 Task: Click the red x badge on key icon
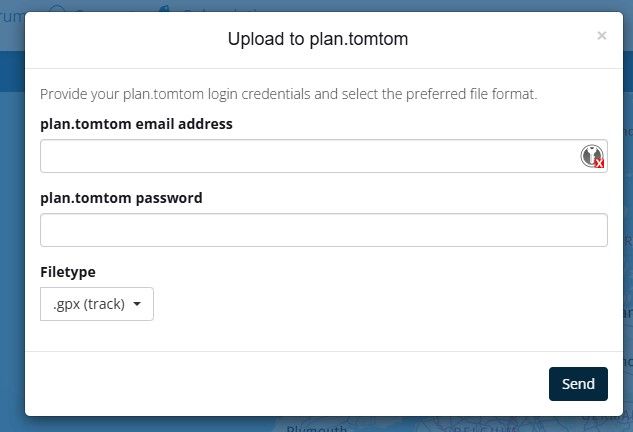[x=599, y=163]
